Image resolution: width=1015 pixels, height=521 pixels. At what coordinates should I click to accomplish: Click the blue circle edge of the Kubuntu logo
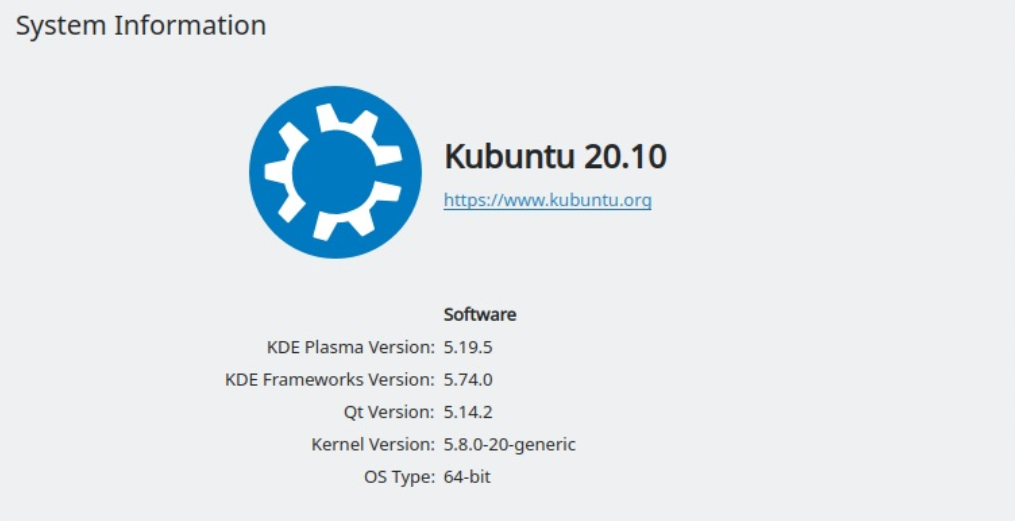pyautogui.click(x=257, y=172)
